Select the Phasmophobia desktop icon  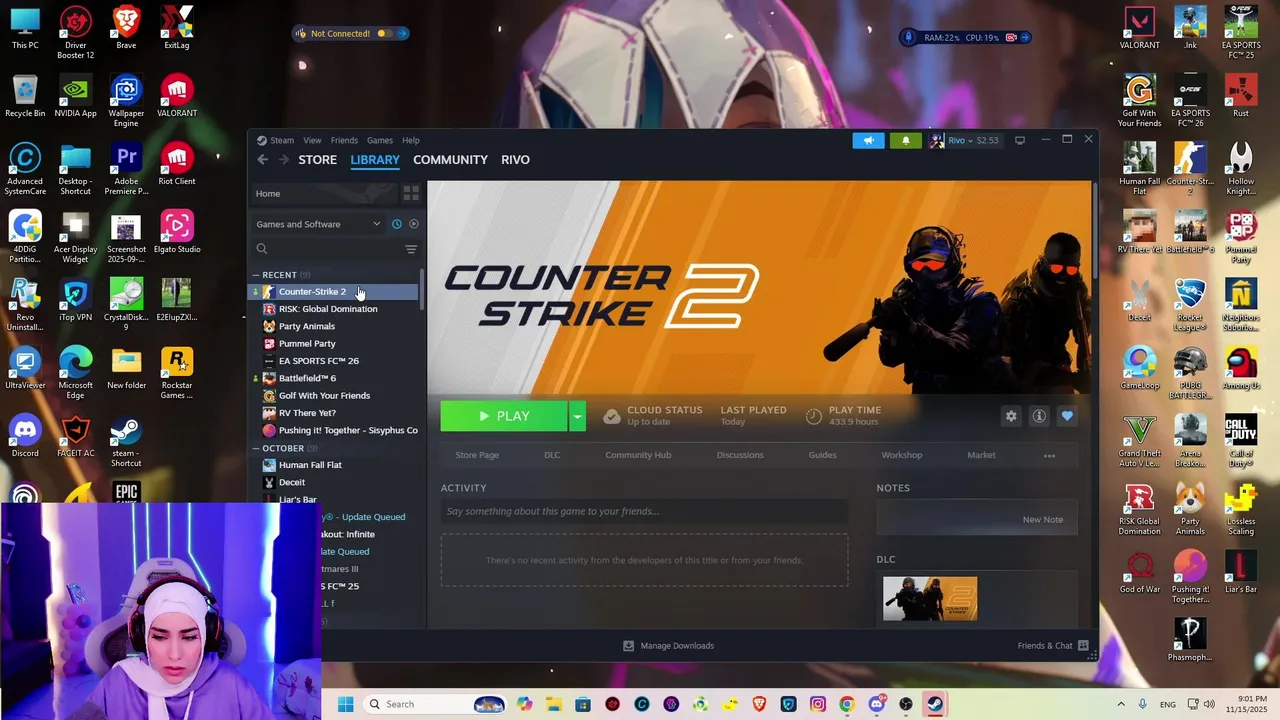1190,642
